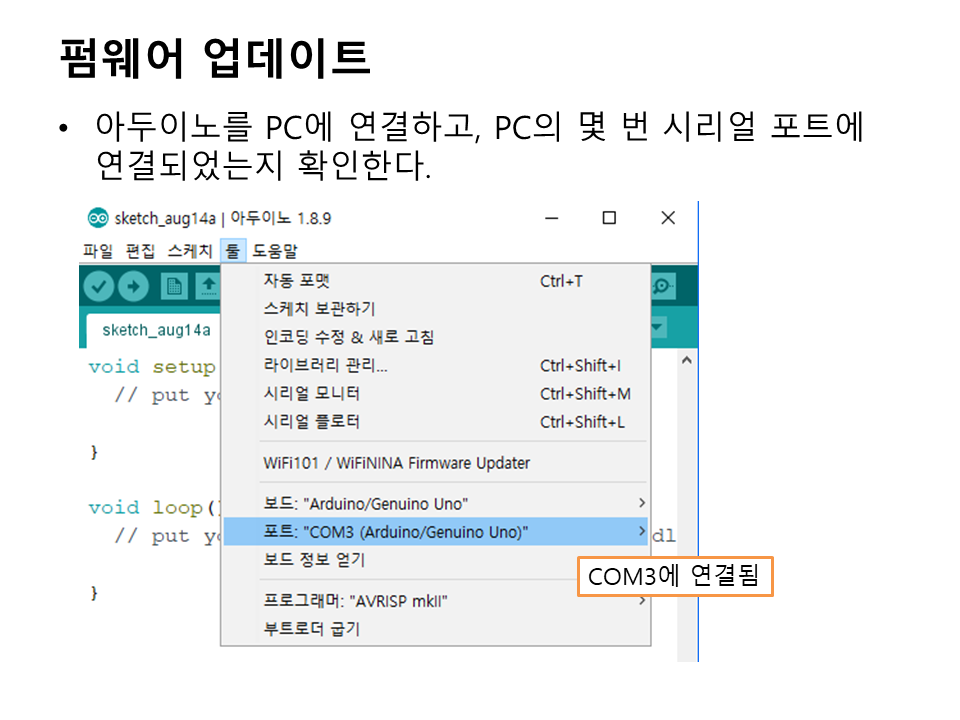
Task: Click the Verify checkmark toolbar button
Action: [x=99, y=286]
